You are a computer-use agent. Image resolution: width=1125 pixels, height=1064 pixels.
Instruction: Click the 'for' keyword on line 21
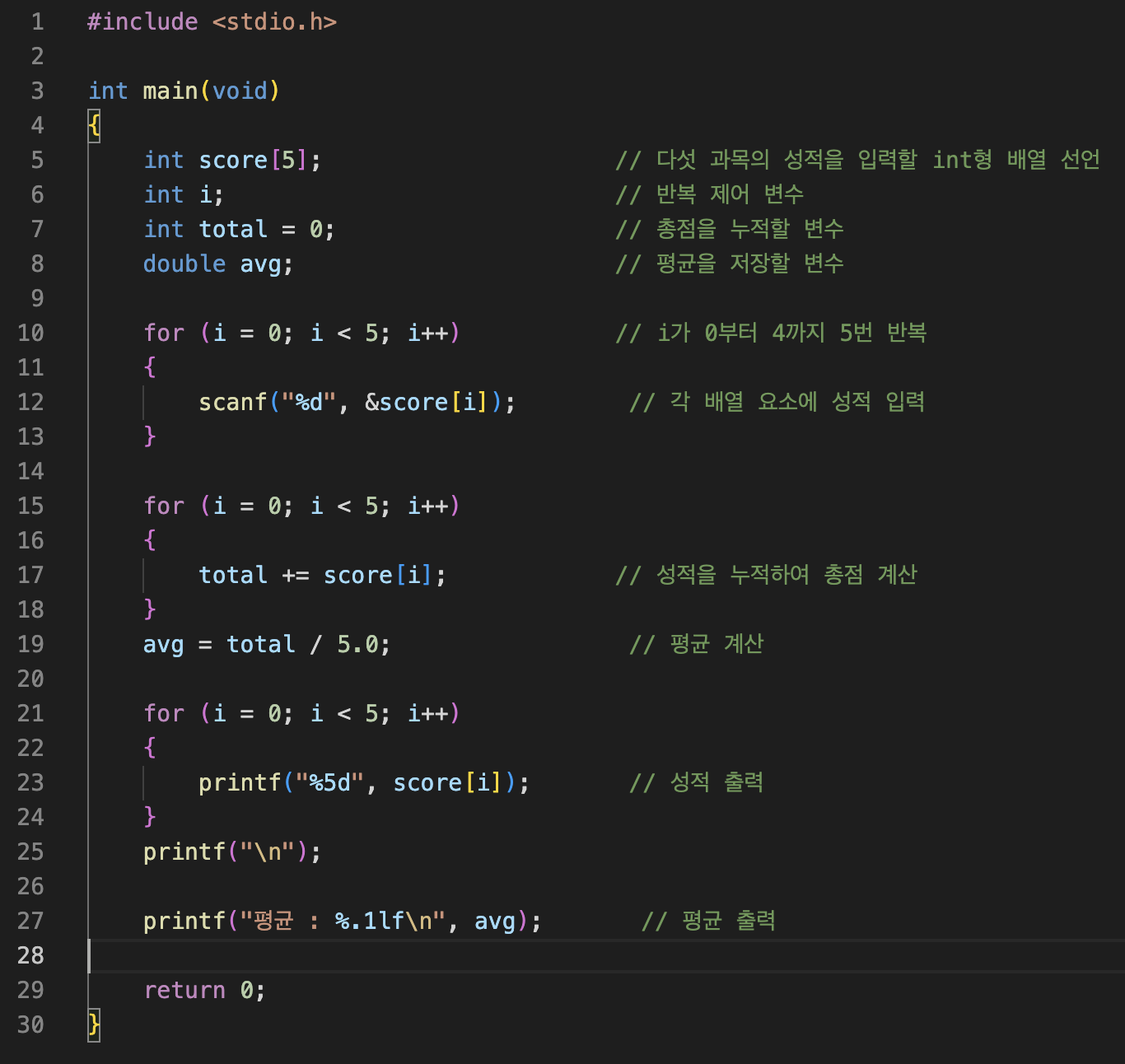tap(164, 713)
